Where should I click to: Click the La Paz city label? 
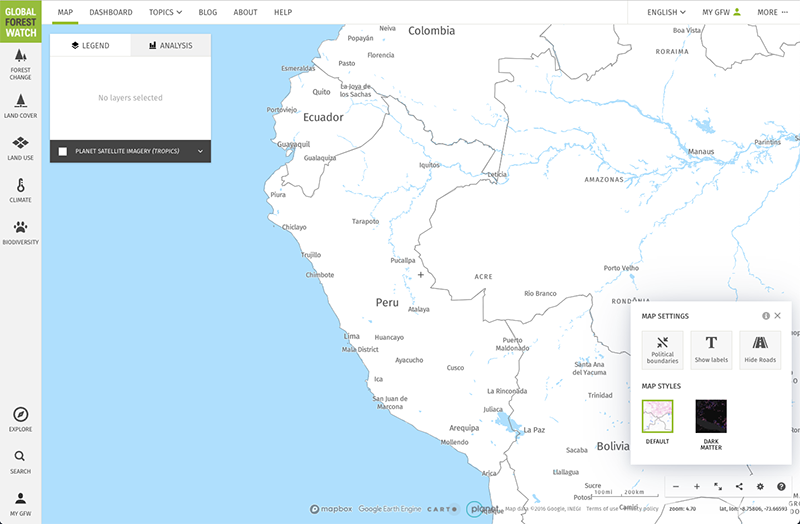click(534, 430)
